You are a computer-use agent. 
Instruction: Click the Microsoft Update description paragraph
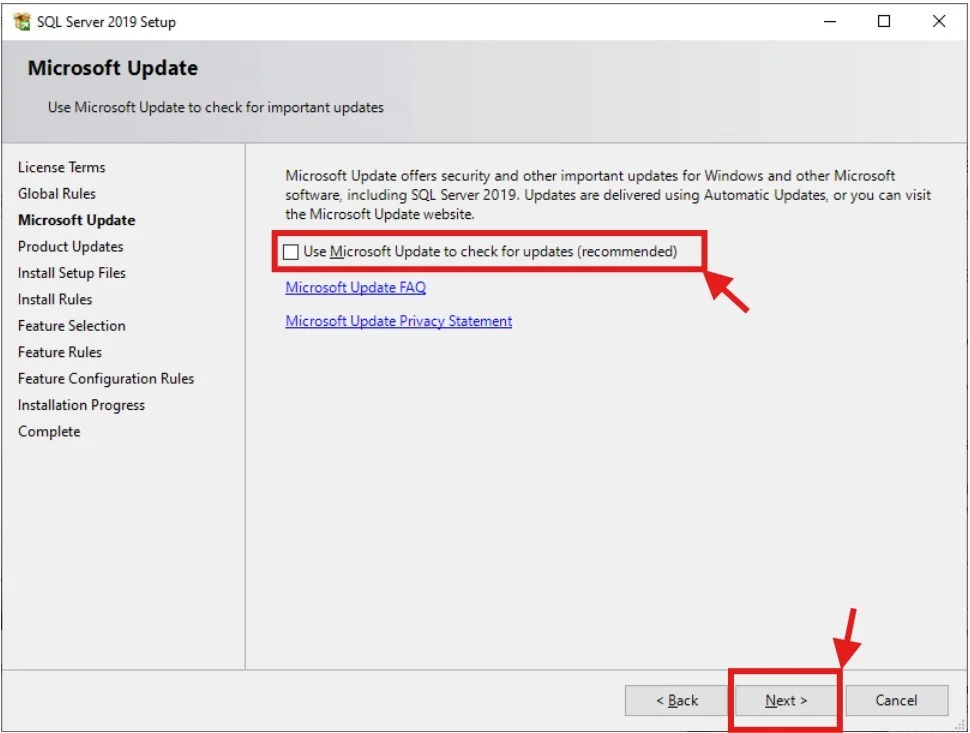(607, 195)
